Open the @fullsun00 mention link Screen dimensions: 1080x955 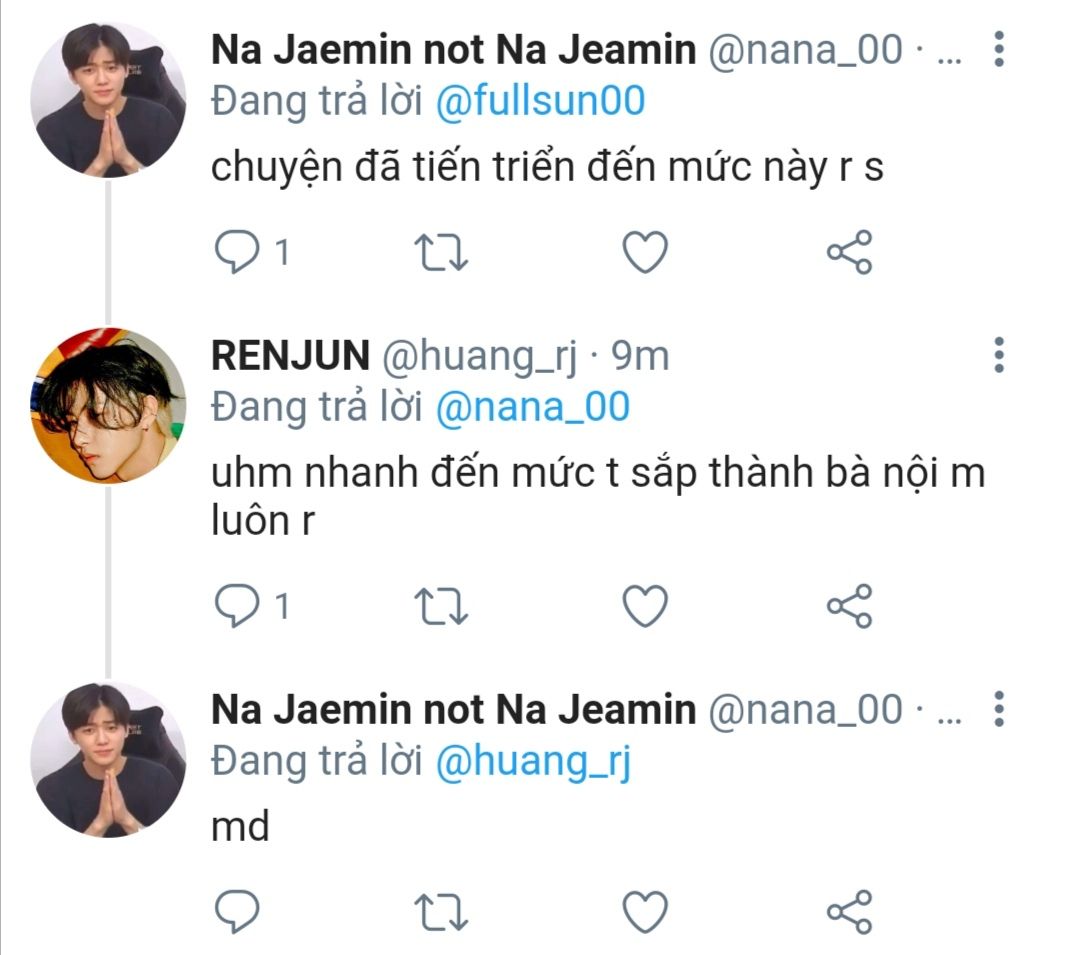click(x=541, y=102)
